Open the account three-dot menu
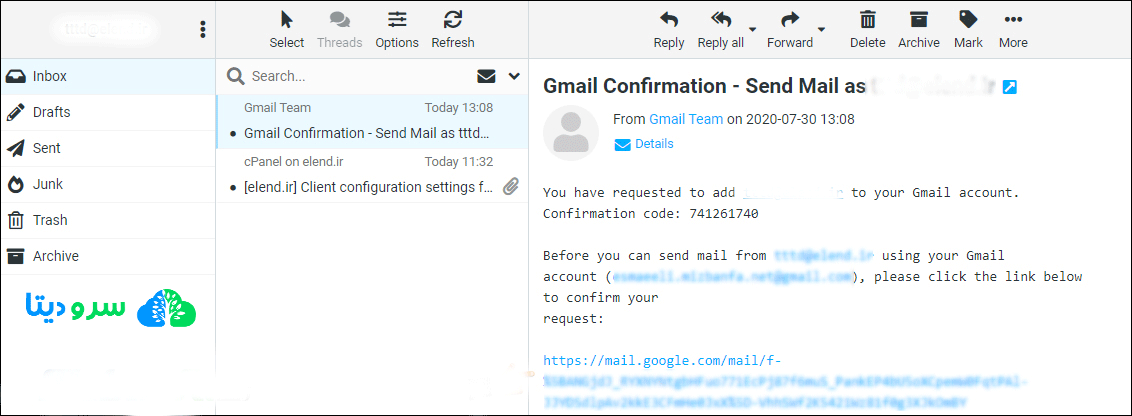Viewport: 1132px width, 416px height. point(203,29)
